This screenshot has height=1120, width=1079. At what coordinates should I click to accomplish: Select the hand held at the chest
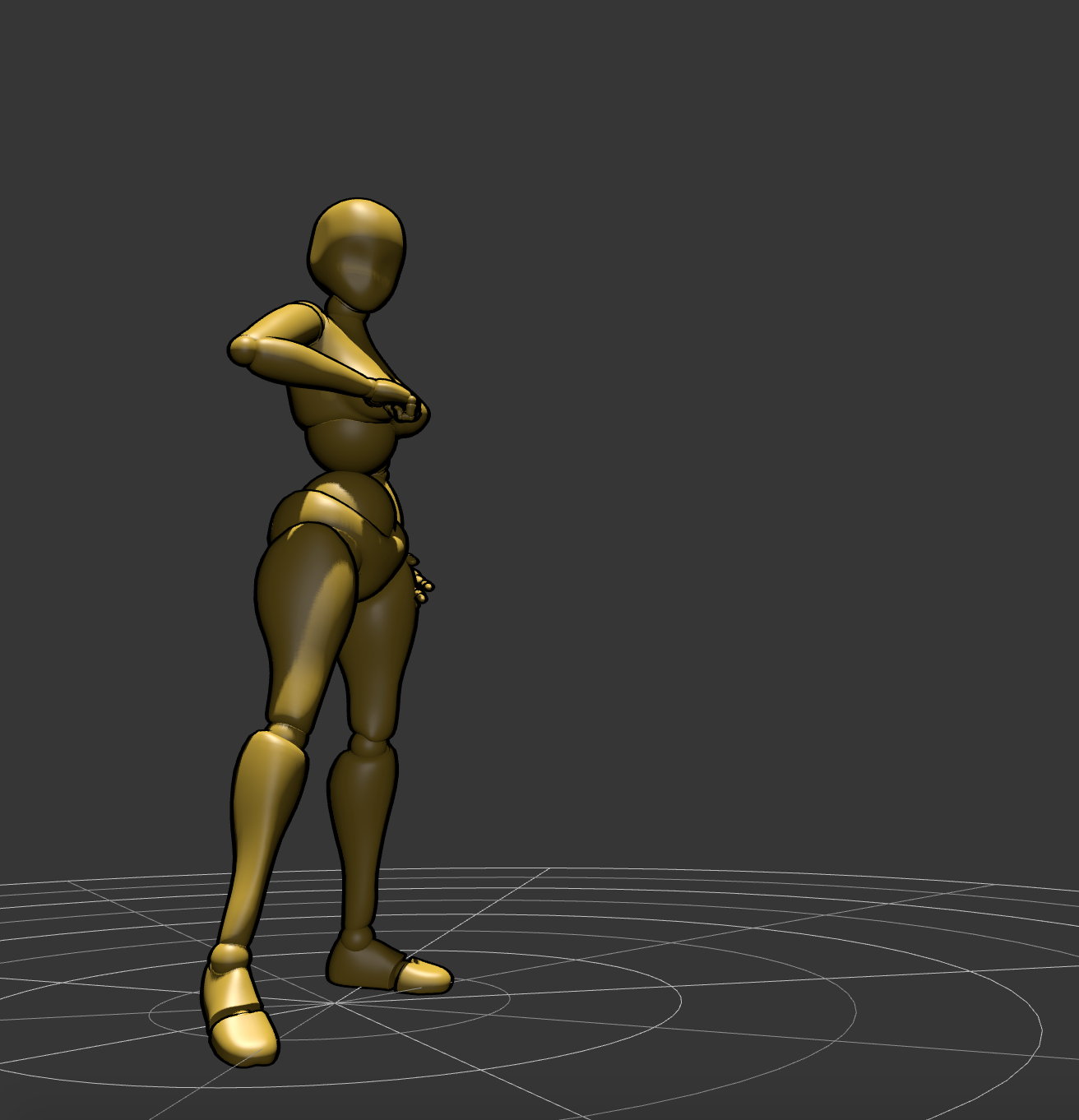coord(398,400)
